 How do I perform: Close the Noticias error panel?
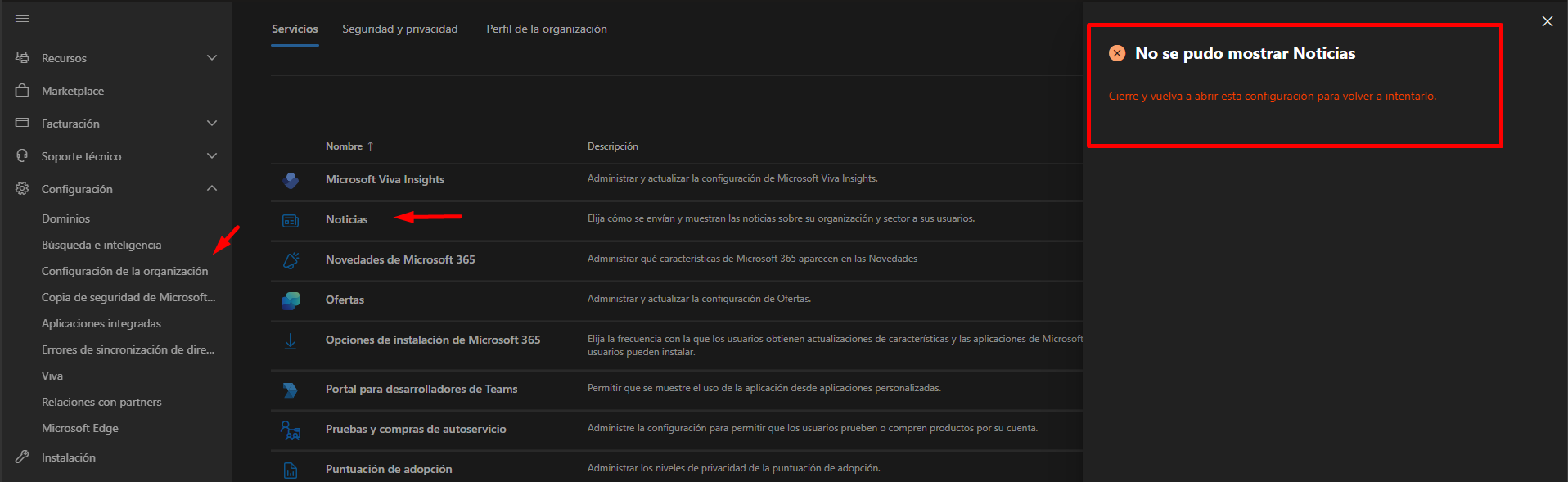point(1547,21)
